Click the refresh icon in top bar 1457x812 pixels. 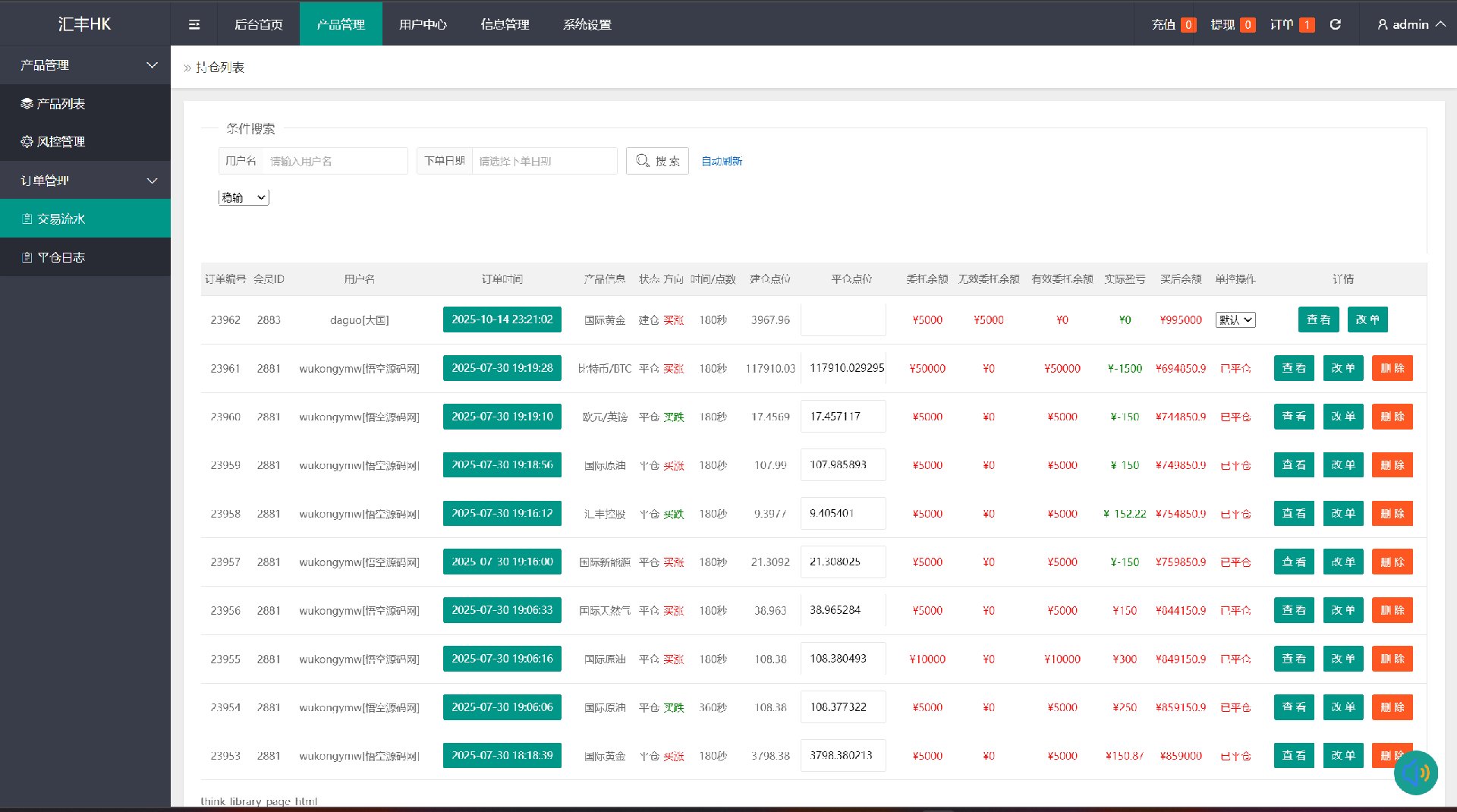point(1335,24)
